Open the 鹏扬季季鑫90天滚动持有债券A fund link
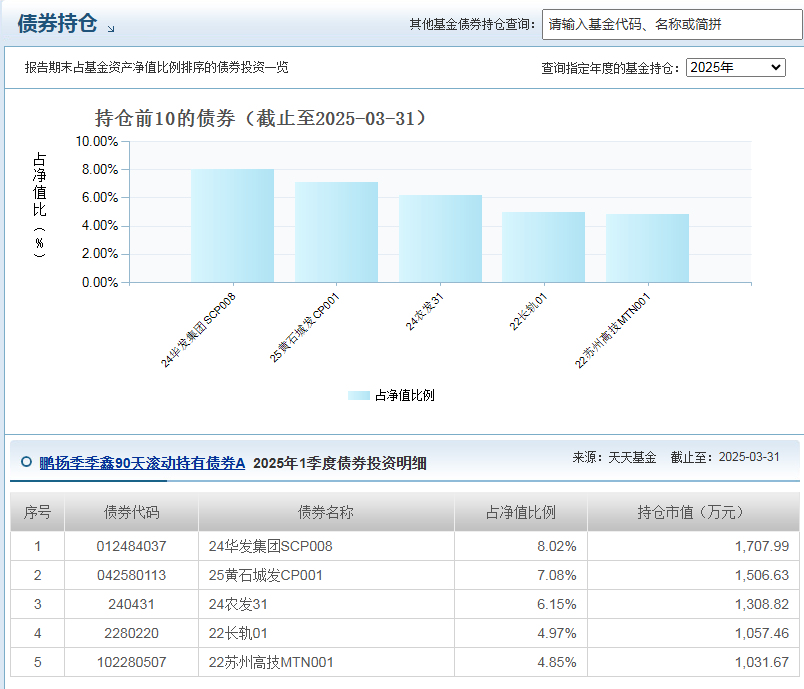The image size is (804, 689). click(x=142, y=463)
